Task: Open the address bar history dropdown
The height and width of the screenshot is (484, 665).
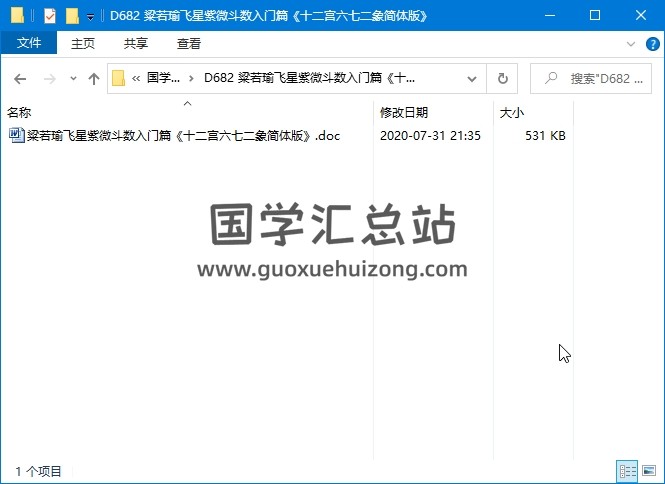Action: (474, 78)
